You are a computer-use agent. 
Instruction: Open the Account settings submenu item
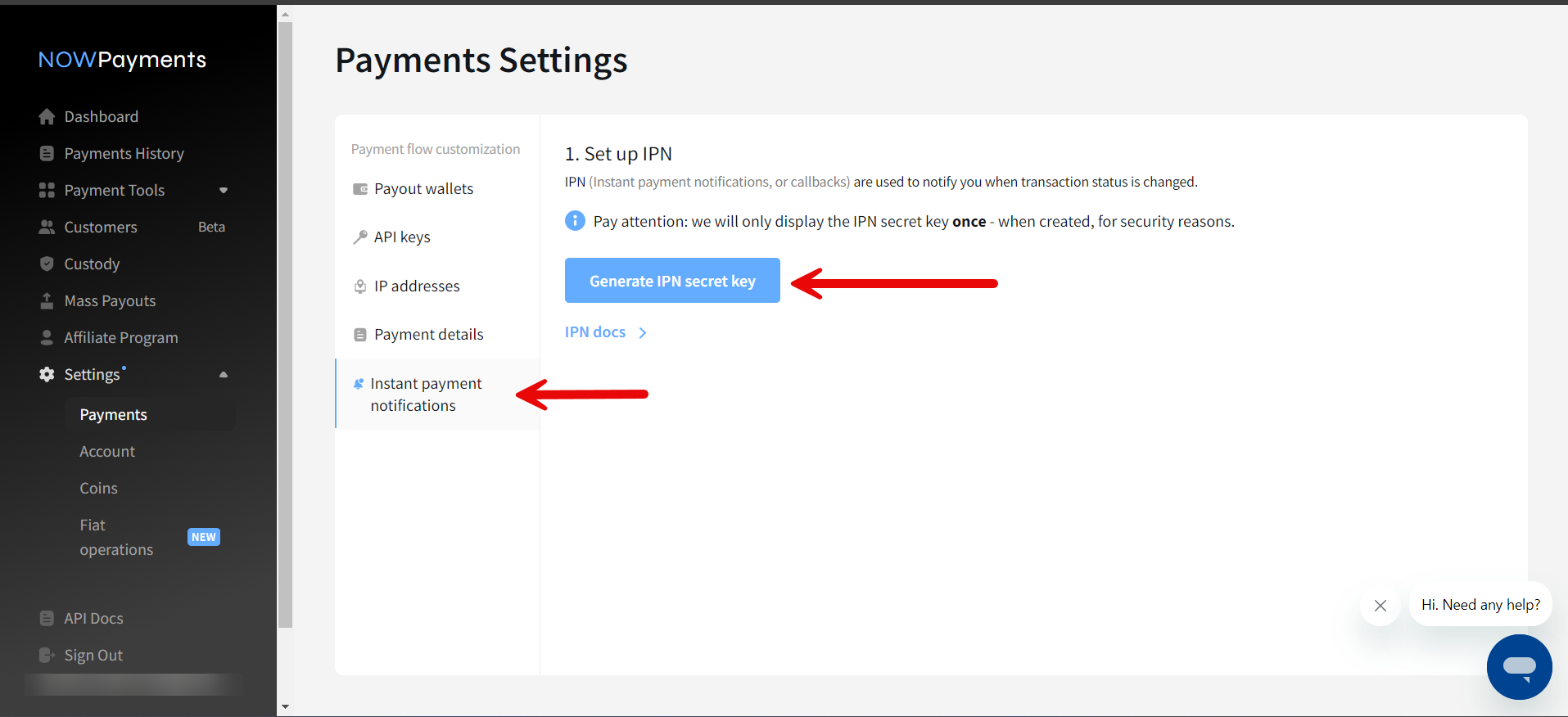pos(107,452)
